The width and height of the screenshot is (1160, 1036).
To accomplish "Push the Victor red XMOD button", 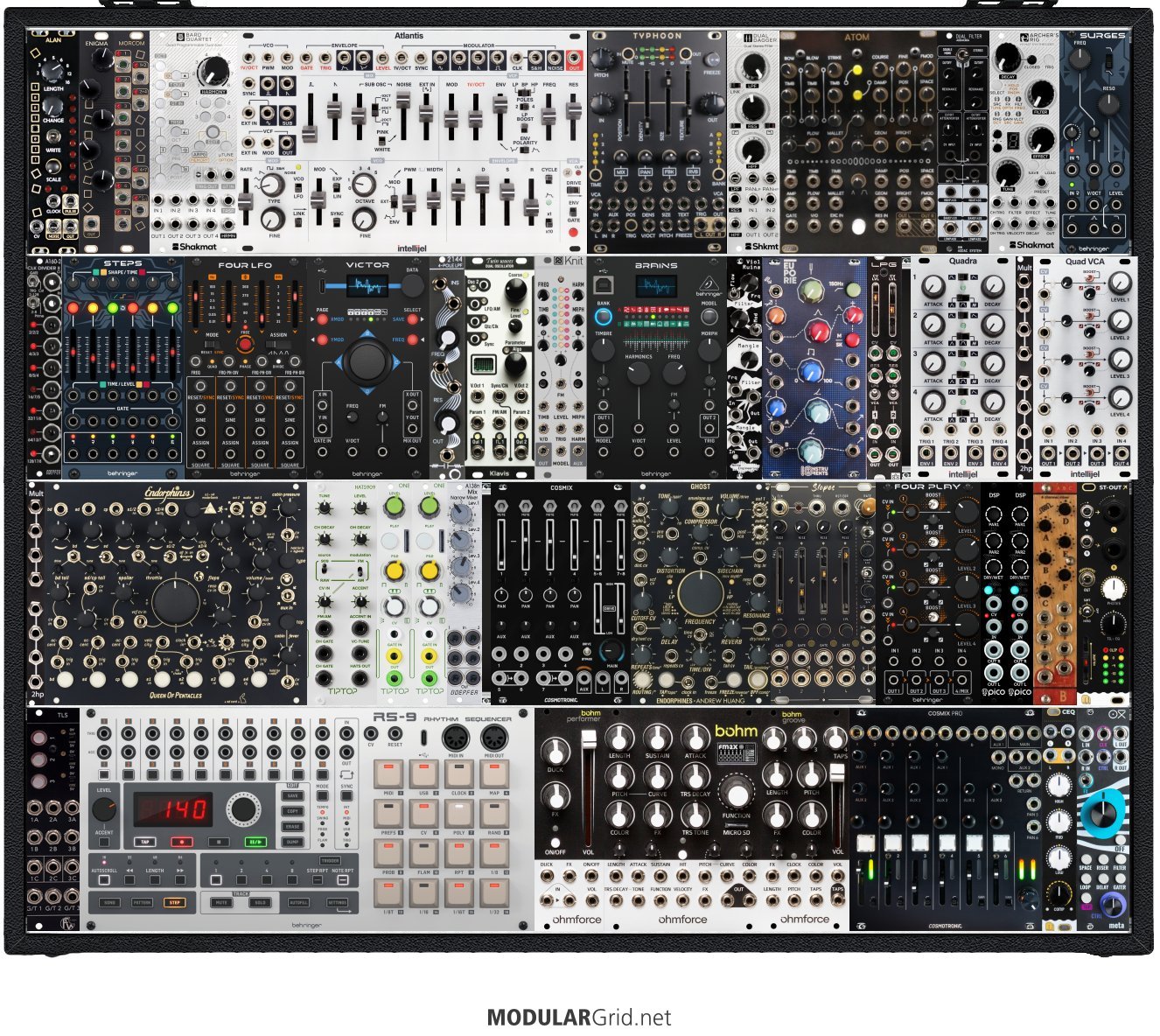I will (325, 320).
